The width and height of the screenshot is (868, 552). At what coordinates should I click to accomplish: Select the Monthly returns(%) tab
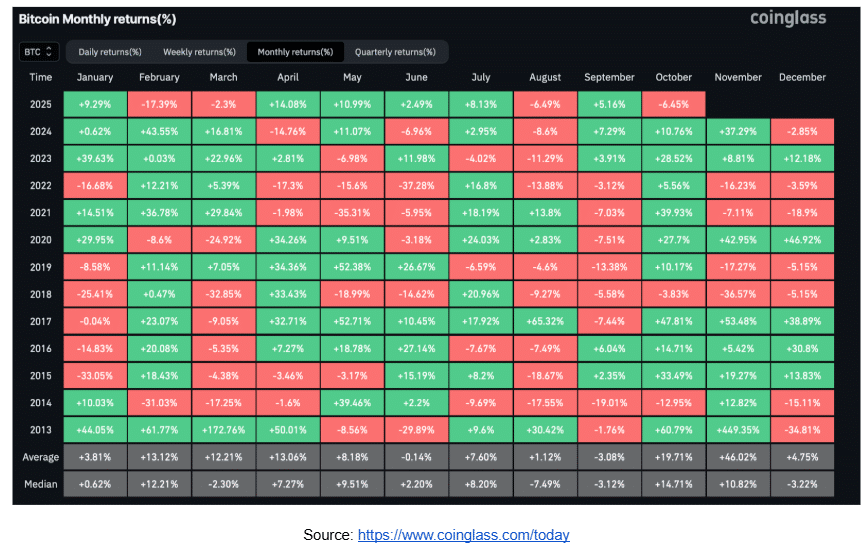pyautogui.click(x=296, y=52)
